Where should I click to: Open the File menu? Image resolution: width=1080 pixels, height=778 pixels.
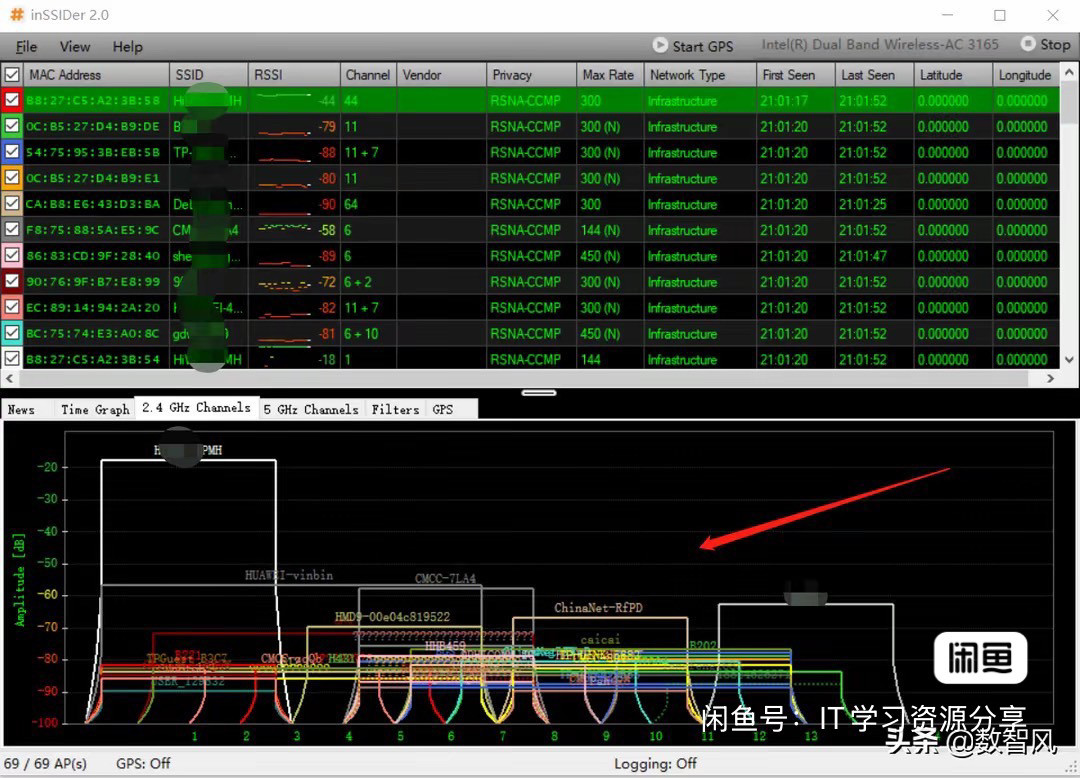[x=27, y=47]
